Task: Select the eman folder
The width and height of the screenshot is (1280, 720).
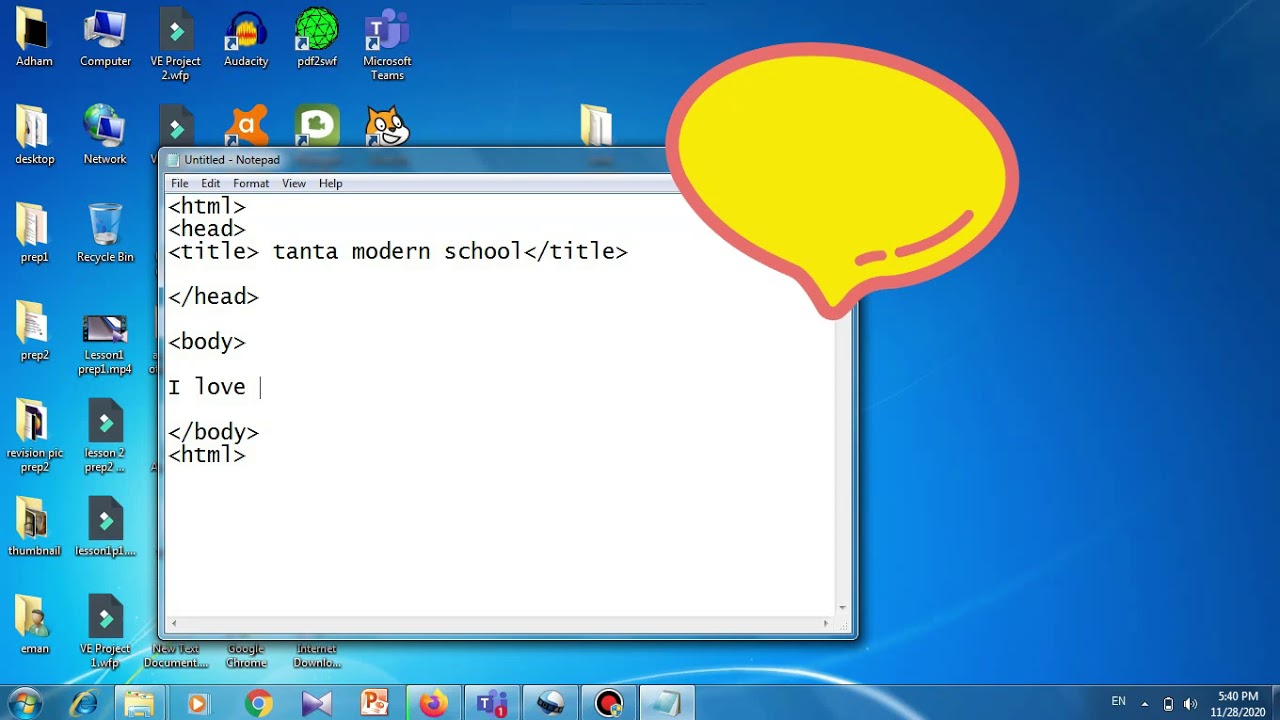Action: tap(34, 625)
